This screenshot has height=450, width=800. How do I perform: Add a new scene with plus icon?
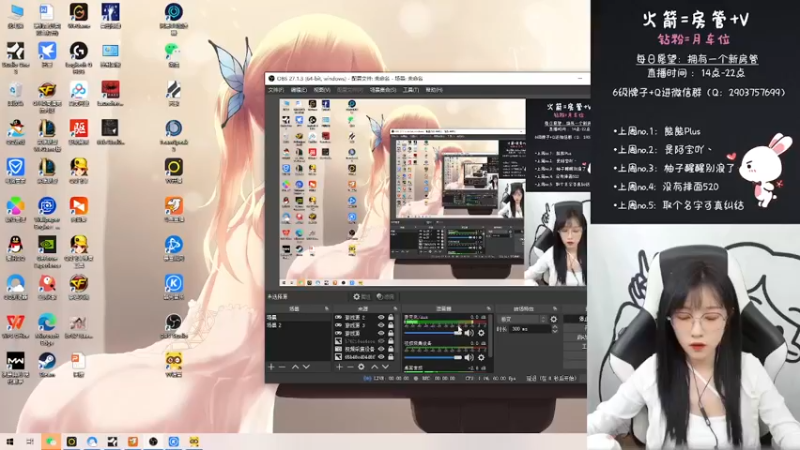(x=271, y=367)
